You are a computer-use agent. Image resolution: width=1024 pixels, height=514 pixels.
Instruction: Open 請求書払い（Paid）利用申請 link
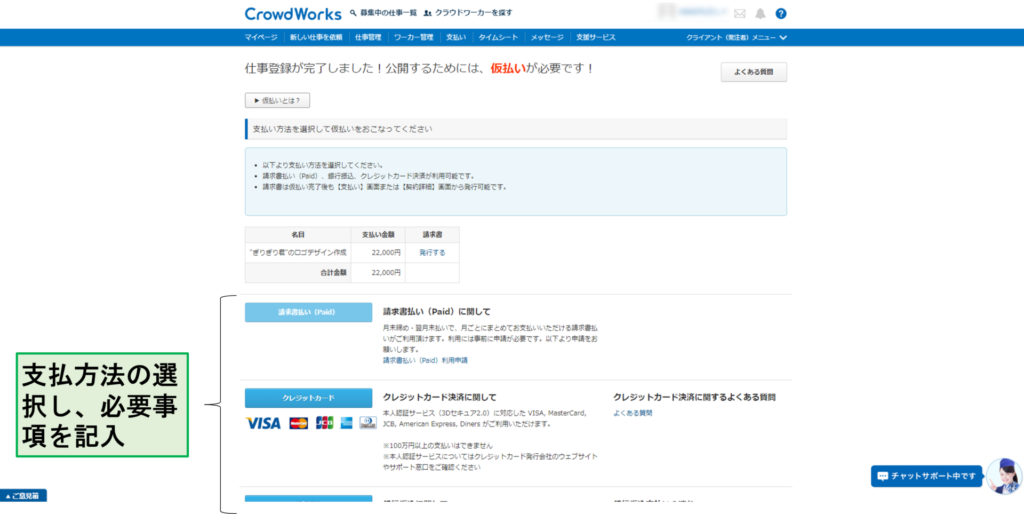click(425, 360)
